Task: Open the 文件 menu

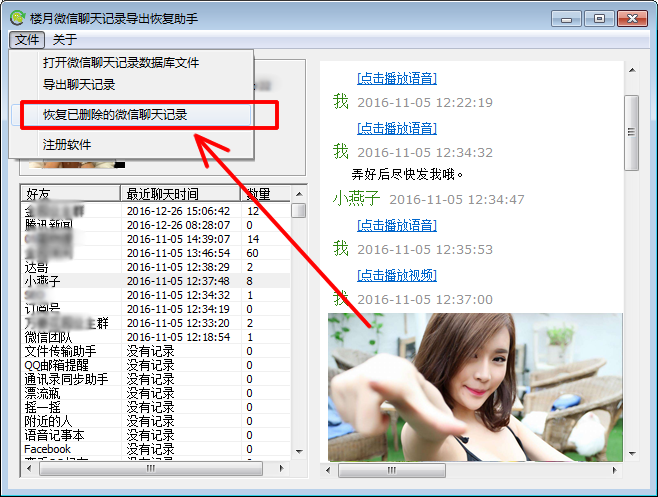Action: [x=27, y=40]
